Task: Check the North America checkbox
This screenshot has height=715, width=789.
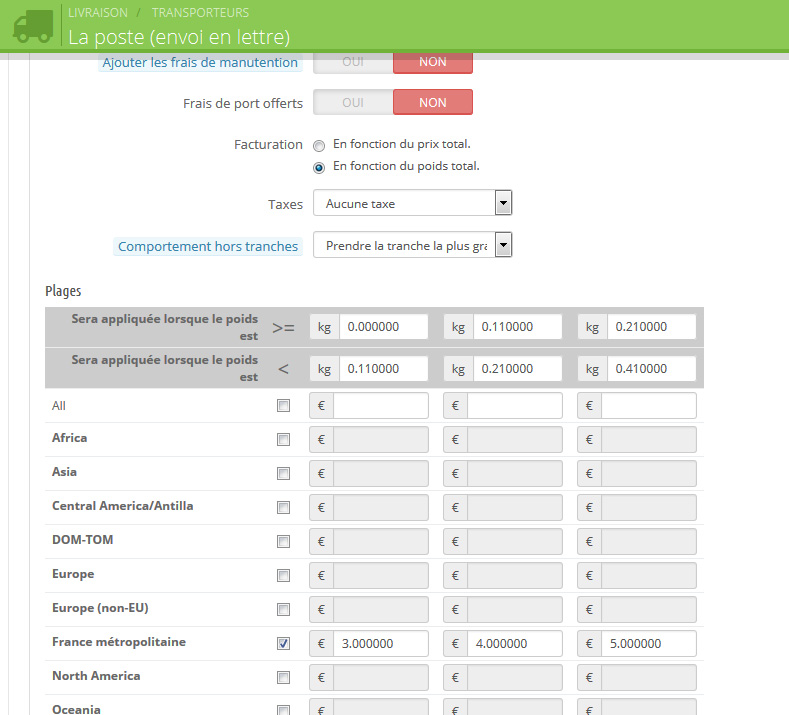Action: [283, 677]
